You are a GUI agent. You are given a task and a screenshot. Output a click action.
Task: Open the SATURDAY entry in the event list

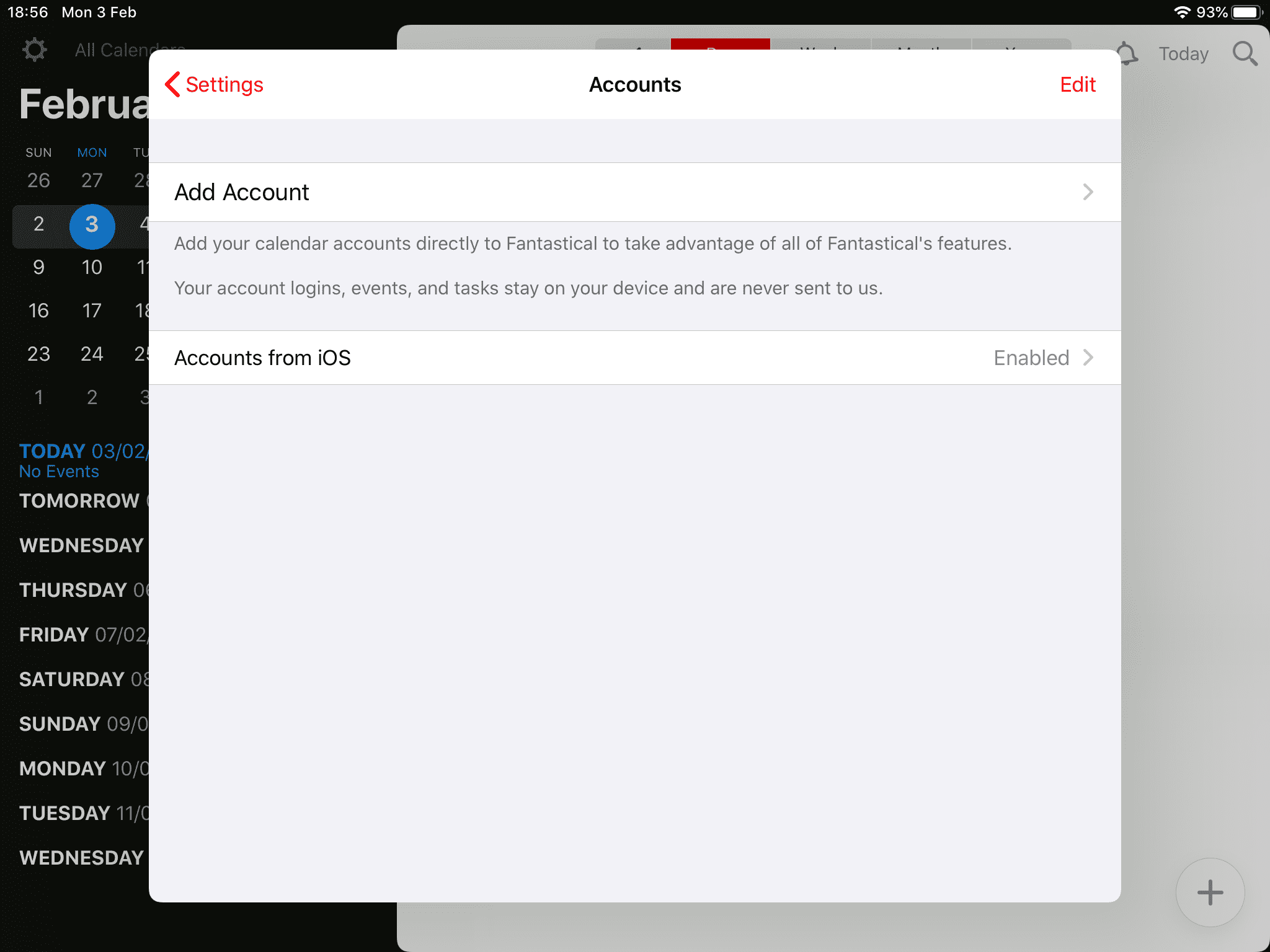click(x=84, y=679)
